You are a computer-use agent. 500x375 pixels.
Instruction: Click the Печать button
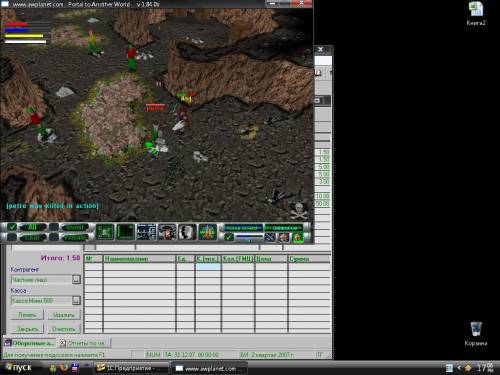coord(27,315)
